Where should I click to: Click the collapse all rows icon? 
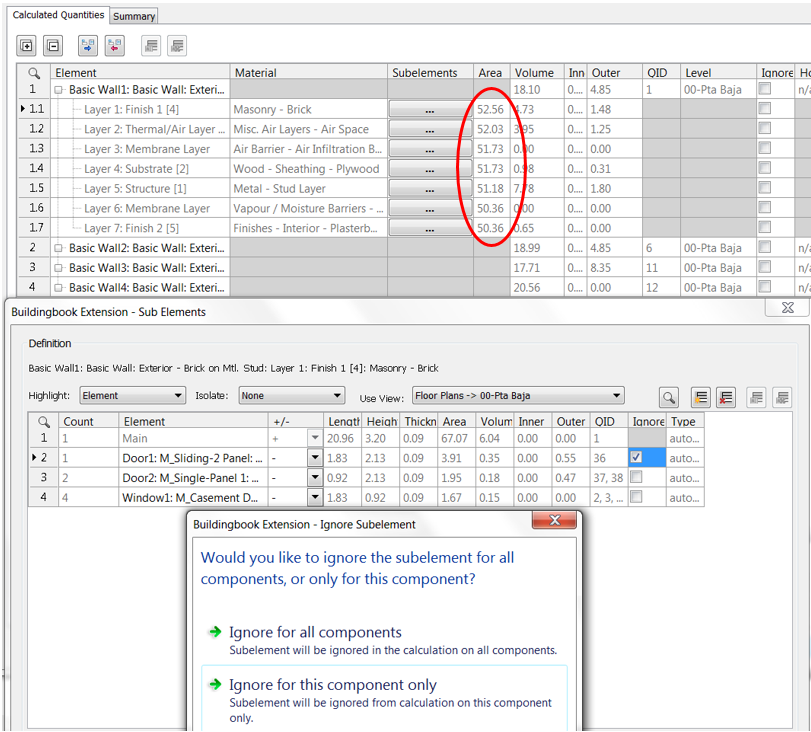(52, 45)
